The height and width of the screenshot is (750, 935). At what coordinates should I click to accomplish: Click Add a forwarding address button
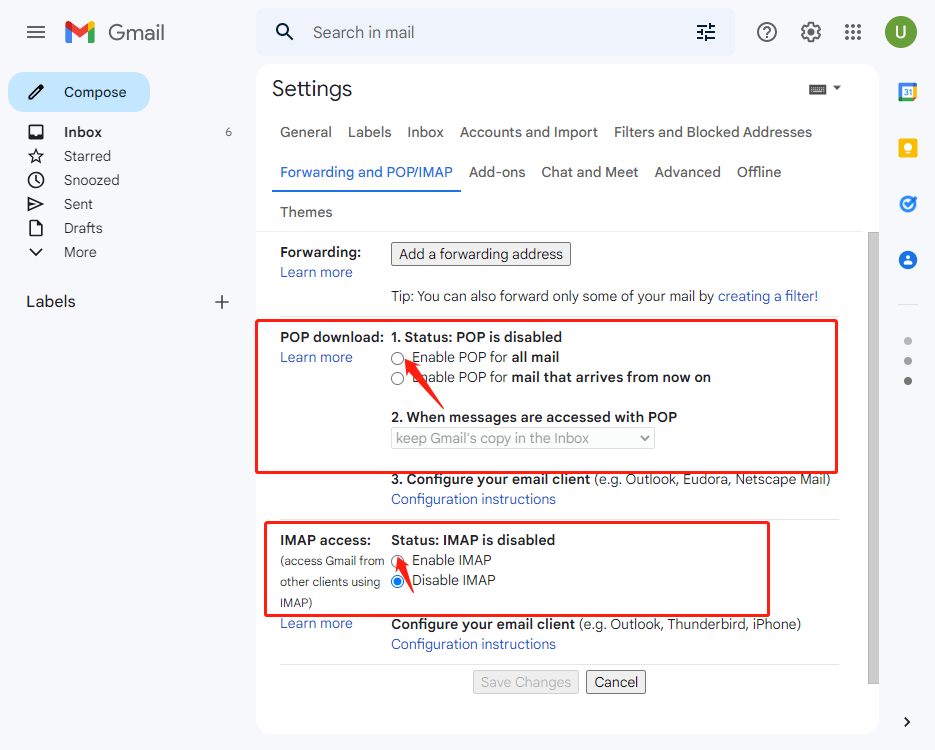[481, 254]
